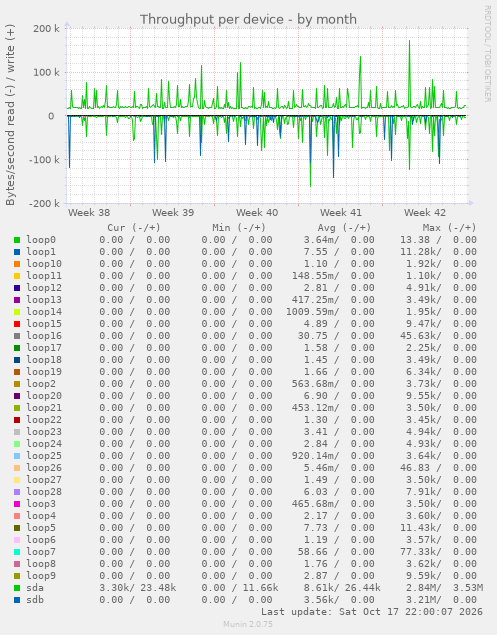This screenshot has width=497, height=635.
Task: Click the 'loop18' legend label
Action: [x=44, y=360]
